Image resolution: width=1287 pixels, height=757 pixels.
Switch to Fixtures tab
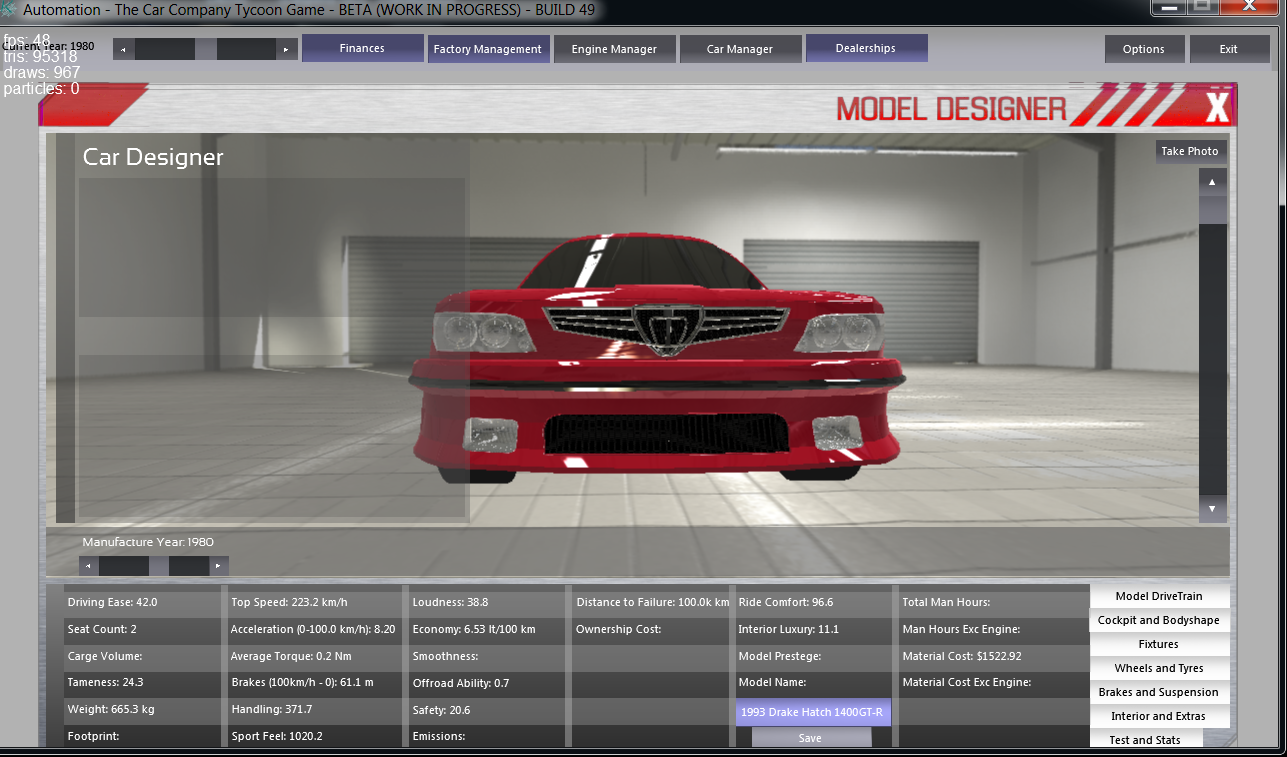1159,644
